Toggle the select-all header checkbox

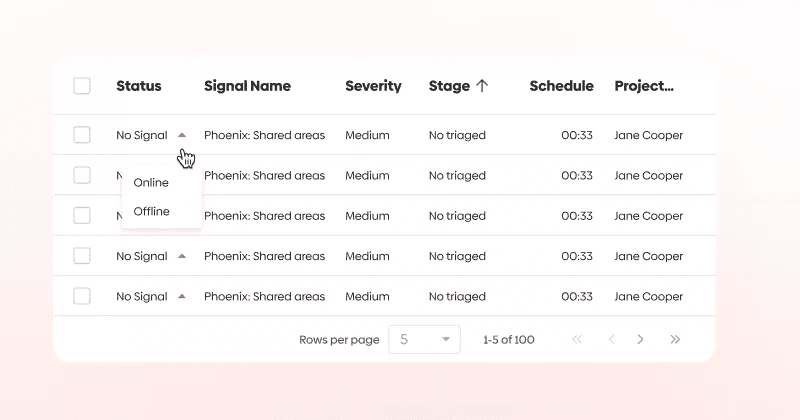click(x=82, y=86)
